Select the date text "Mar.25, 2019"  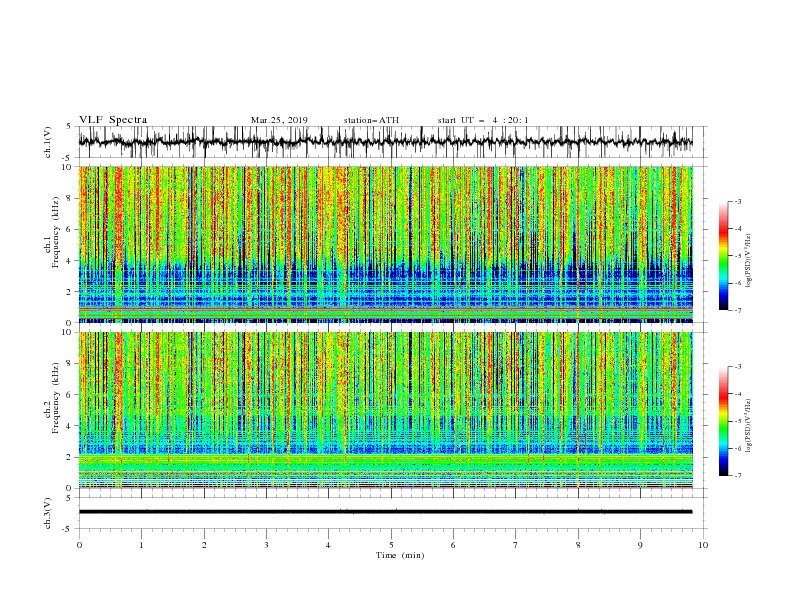click(279, 120)
